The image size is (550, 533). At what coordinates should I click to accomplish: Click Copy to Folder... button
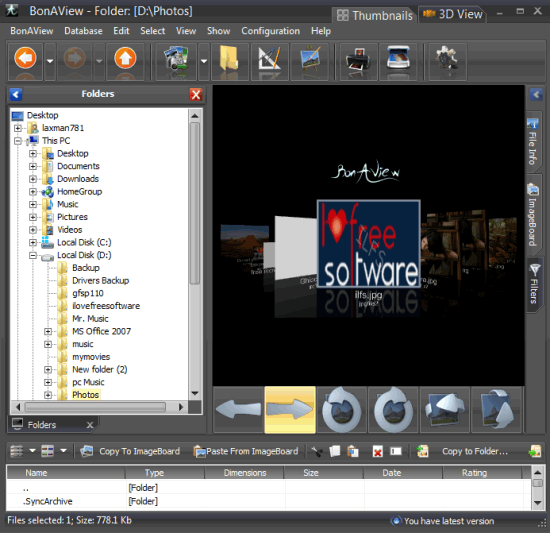pos(463,451)
